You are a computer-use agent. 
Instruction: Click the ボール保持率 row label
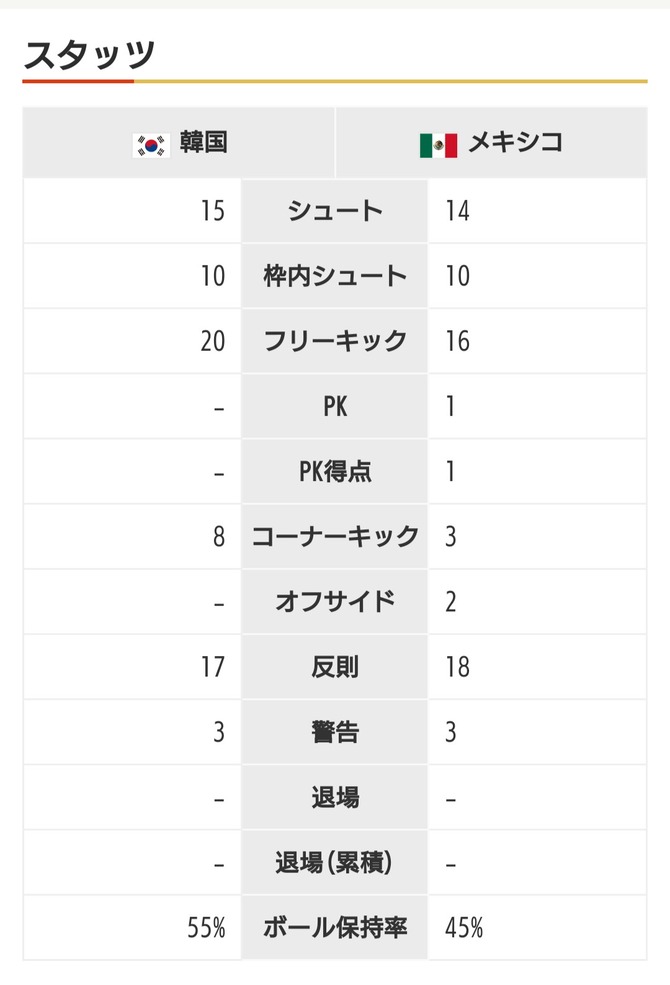(x=335, y=927)
